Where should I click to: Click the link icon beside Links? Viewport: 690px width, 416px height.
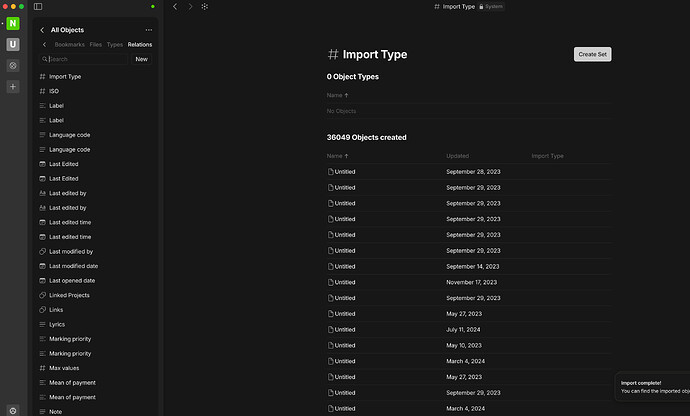pos(43,309)
